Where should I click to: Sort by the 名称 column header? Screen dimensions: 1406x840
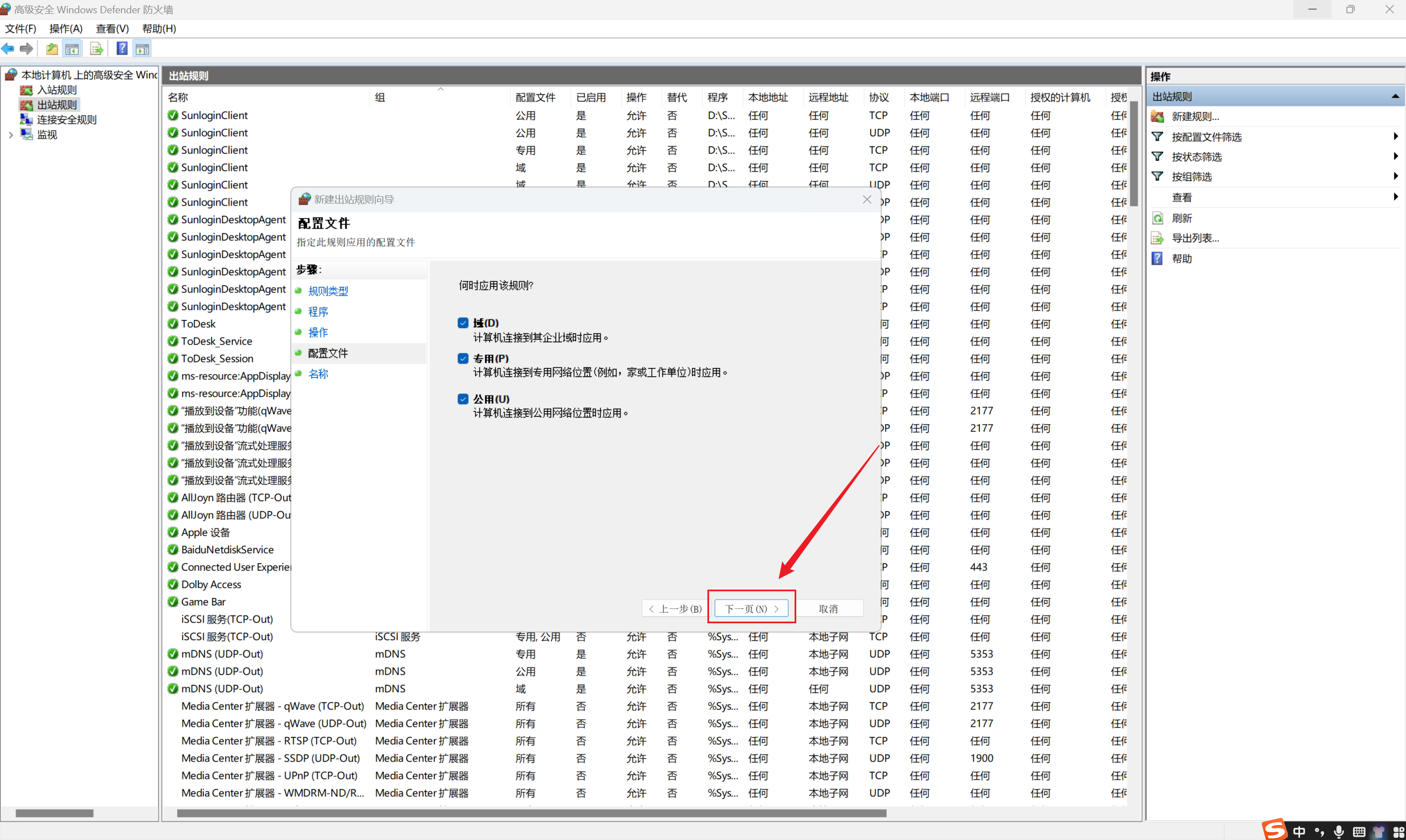pos(267,98)
